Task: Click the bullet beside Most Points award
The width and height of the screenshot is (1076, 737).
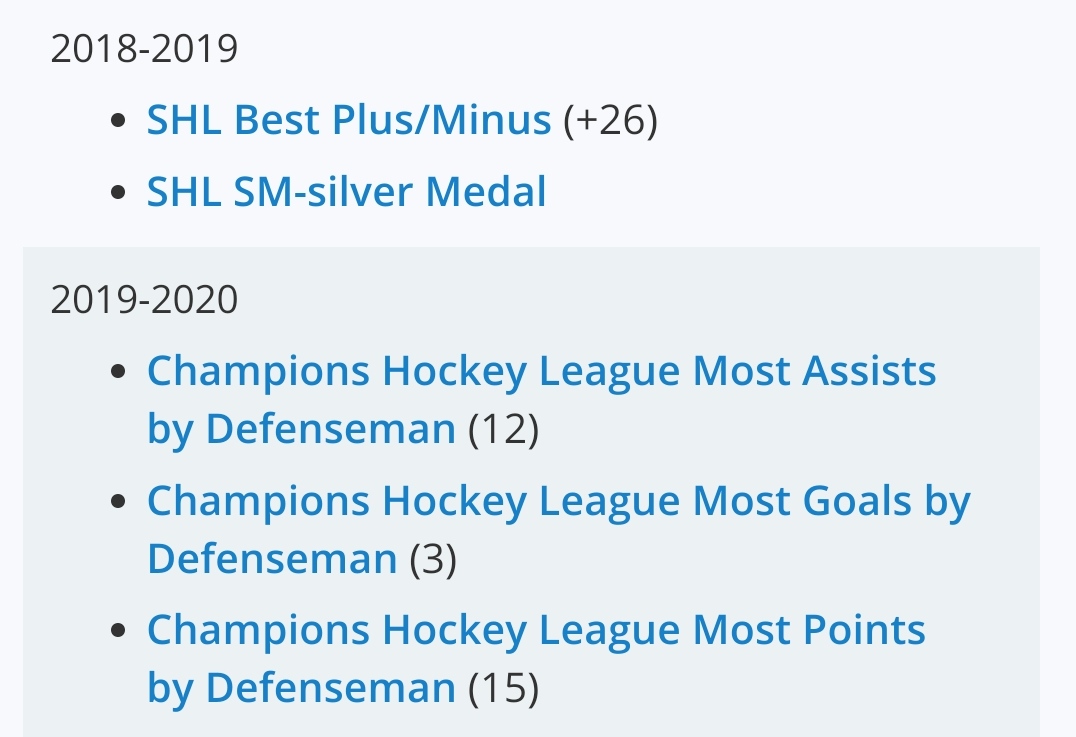Action: 119,632
